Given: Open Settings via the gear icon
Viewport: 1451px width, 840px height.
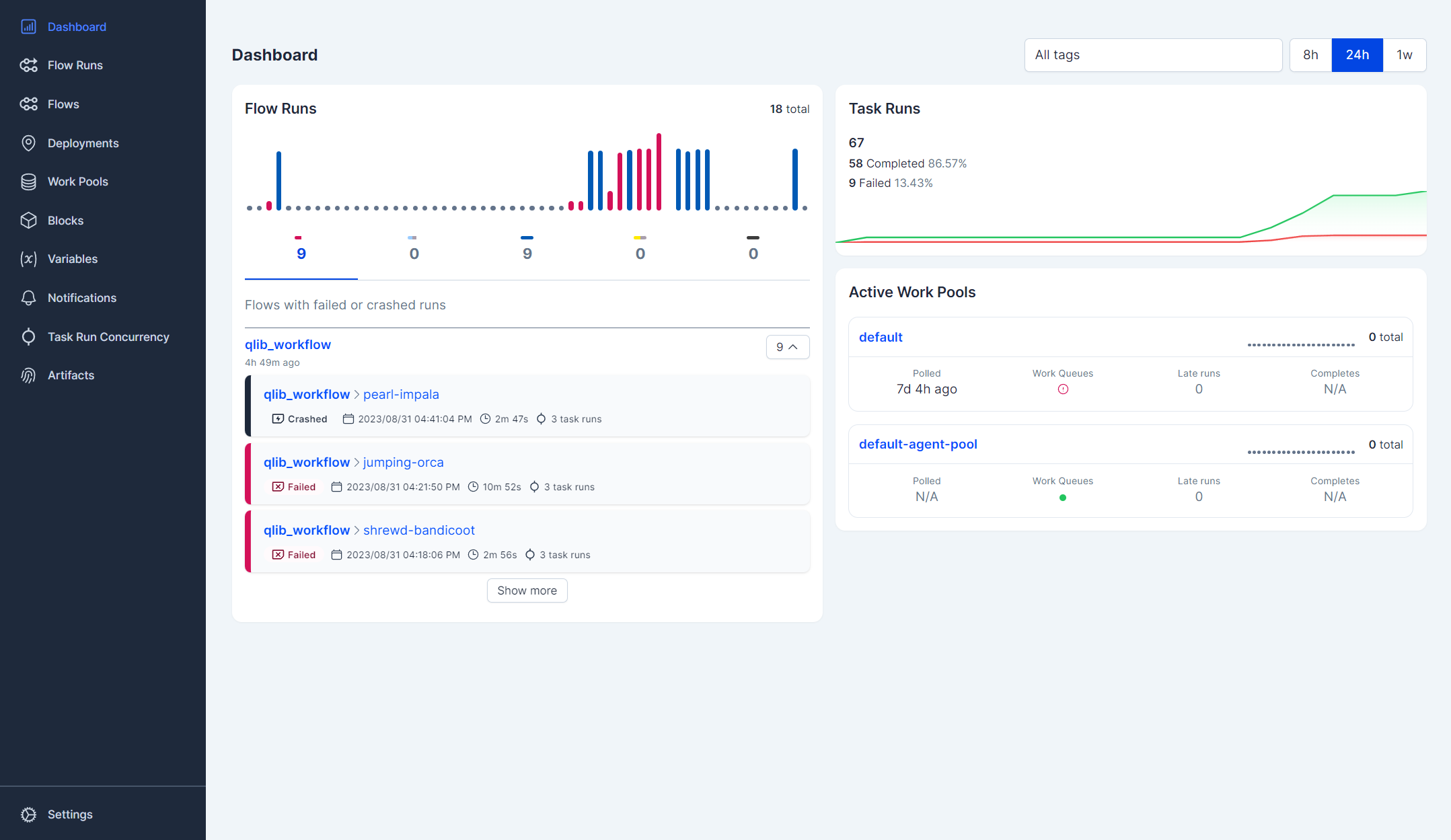Looking at the screenshot, I should pyautogui.click(x=28, y=814).
